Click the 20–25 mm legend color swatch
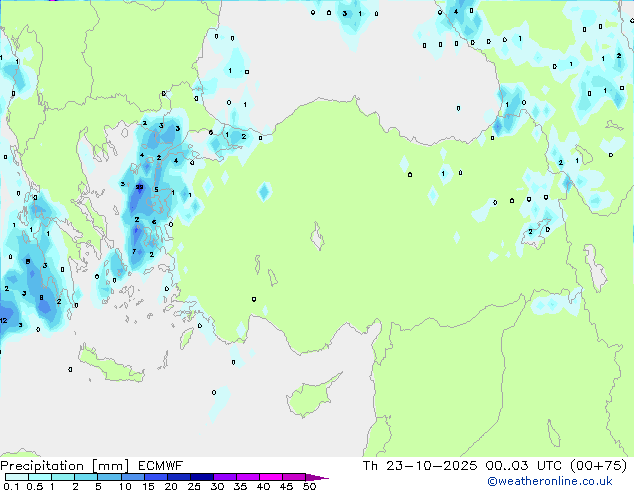 tap(179, 477)
